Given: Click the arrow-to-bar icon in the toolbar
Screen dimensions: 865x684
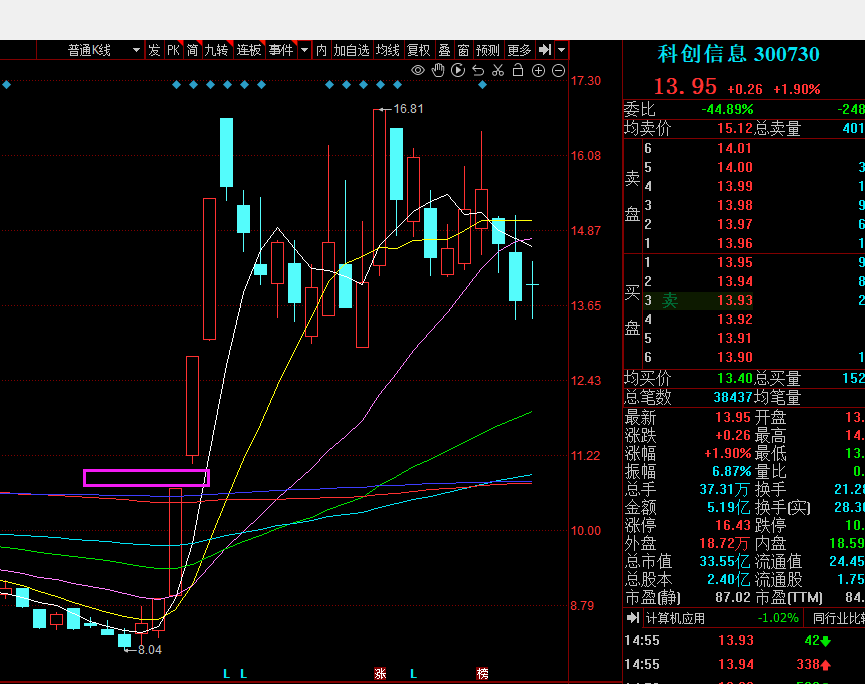Looking at the screenshot, I should point(545,50).
